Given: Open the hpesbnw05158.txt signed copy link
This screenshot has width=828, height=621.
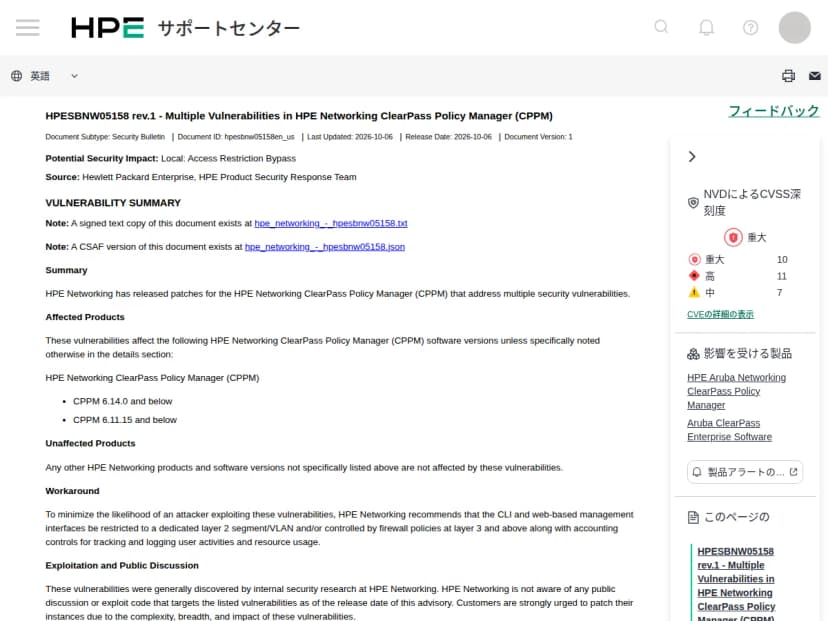Looking at the screenshot, I should (331, 223).
